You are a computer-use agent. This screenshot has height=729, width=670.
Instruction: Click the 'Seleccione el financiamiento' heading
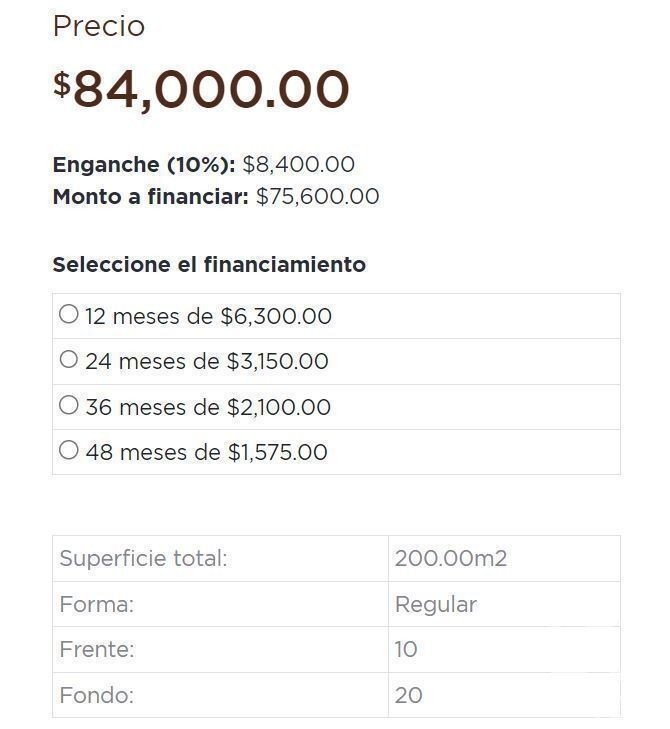tap(209, 265)
